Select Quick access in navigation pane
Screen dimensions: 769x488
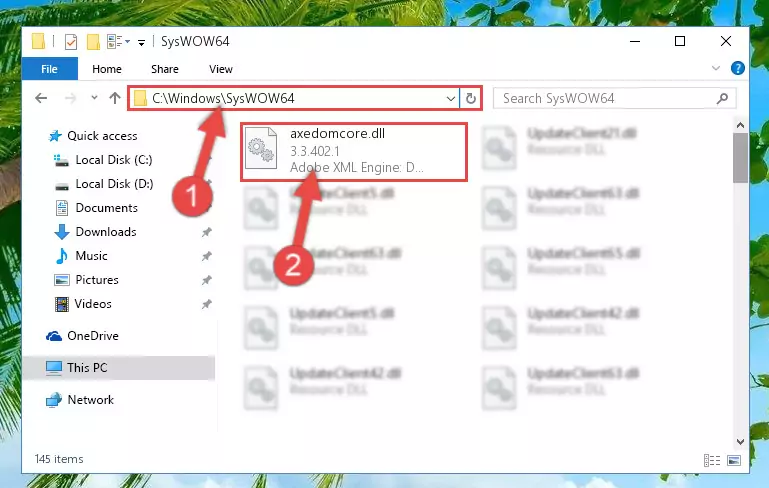tap(102, 136)
